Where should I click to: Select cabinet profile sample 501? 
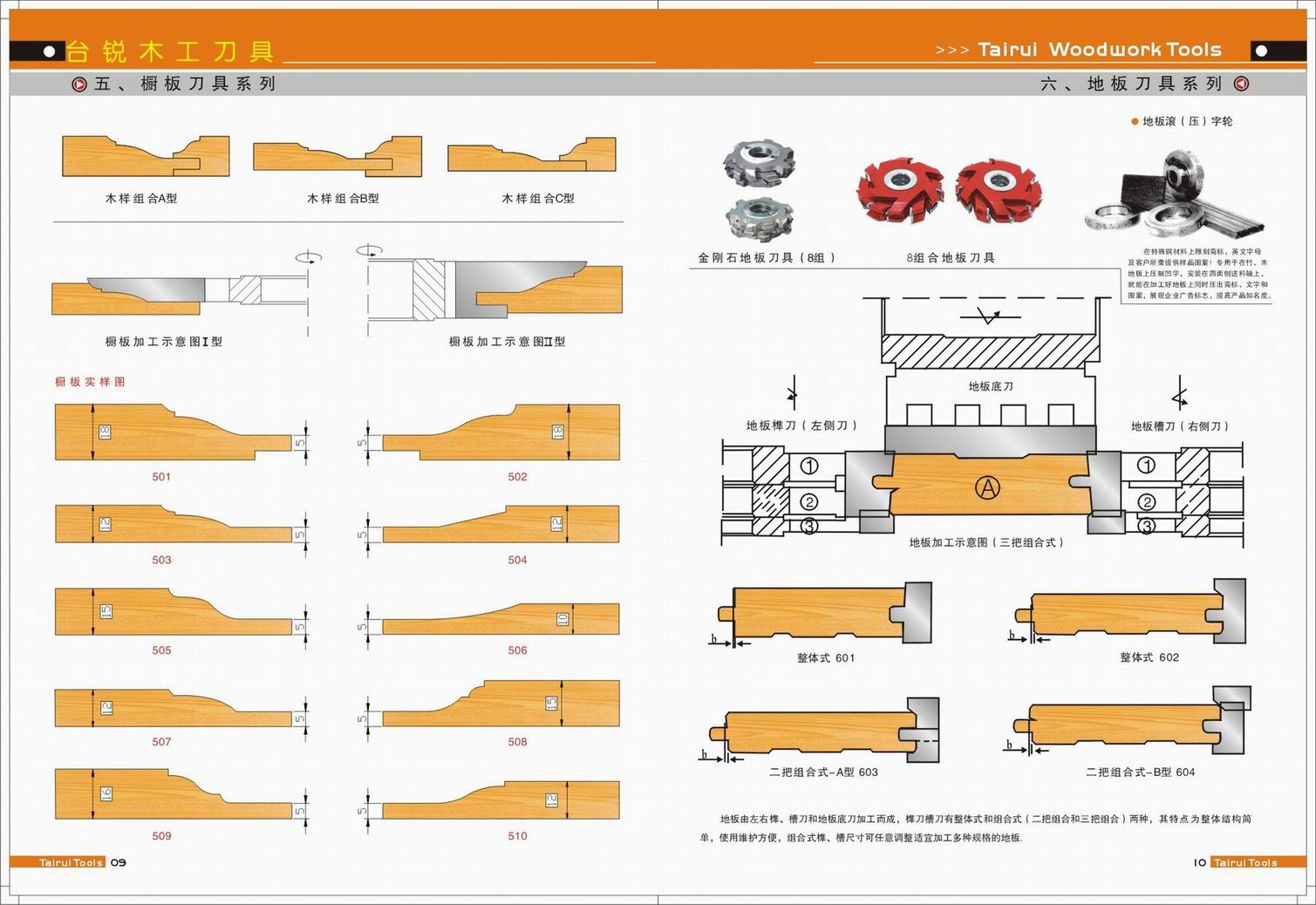tap(173, 432)
